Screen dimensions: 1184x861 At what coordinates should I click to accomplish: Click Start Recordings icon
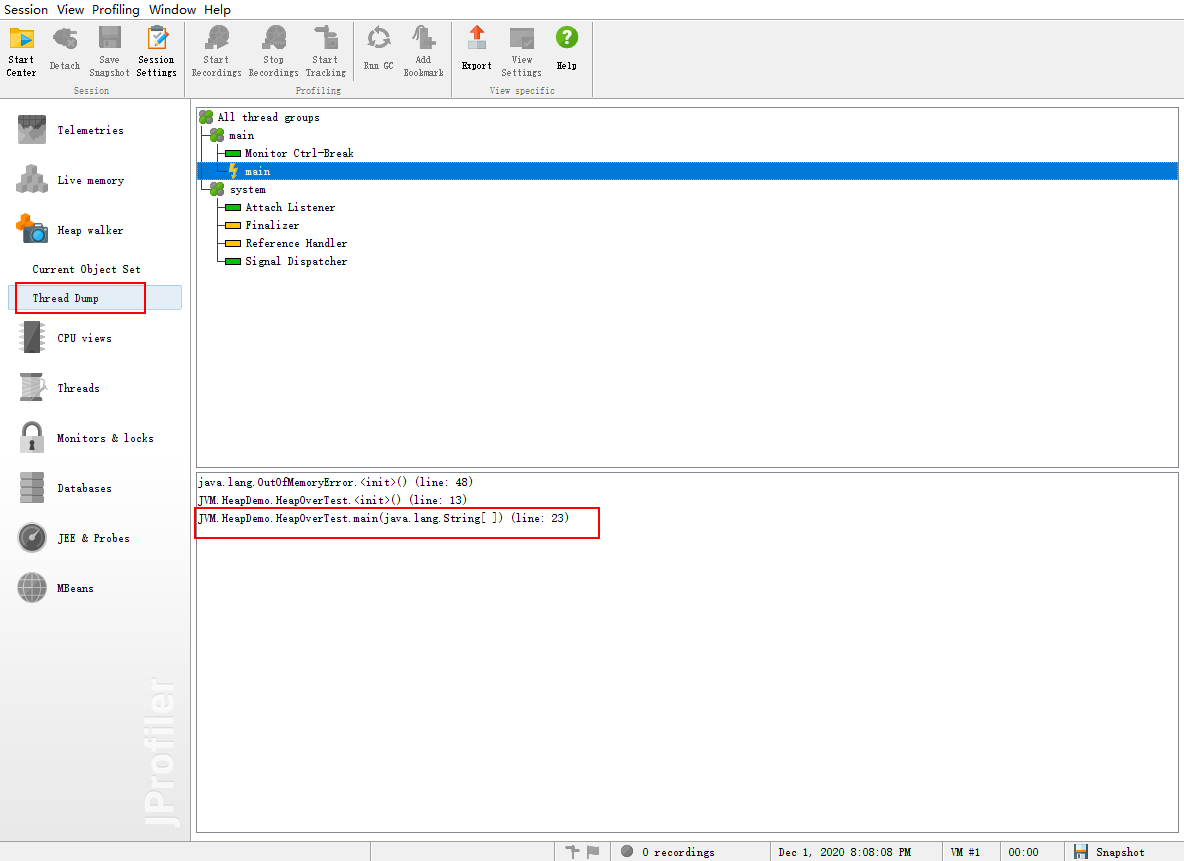[217, 38]
